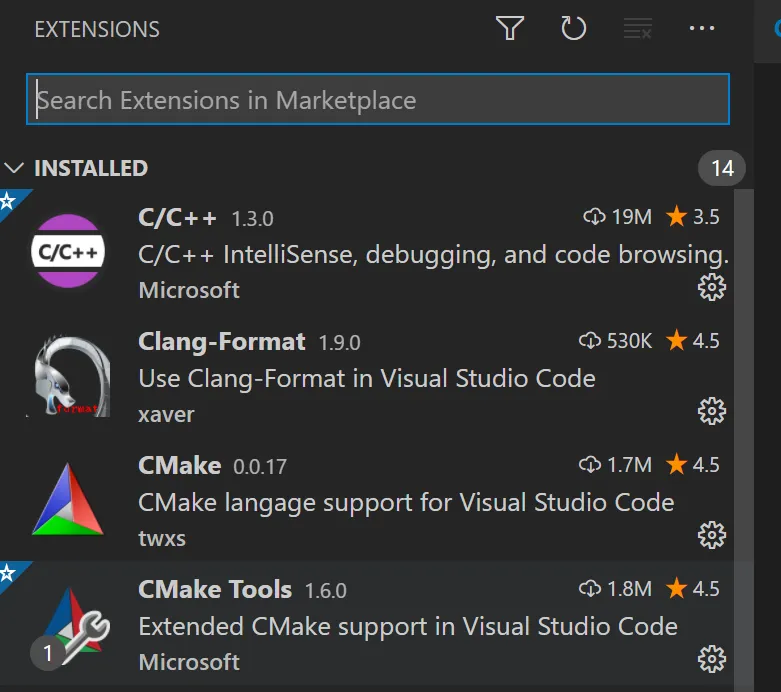Click the CMake Tools wrench logo
This screenshot has height=692, width=781.
(x=75, y=625)
